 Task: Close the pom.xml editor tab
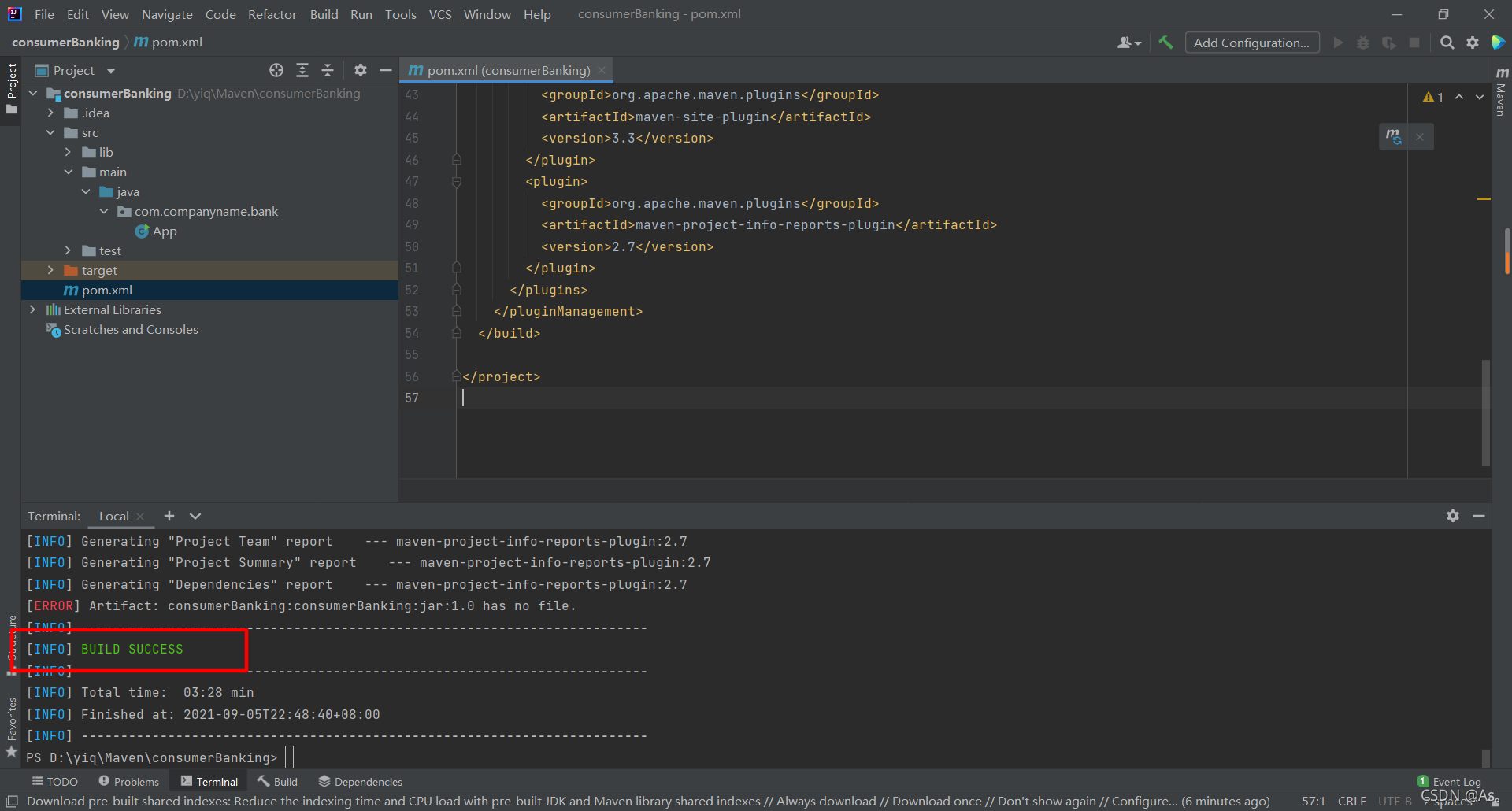[602, 70]
